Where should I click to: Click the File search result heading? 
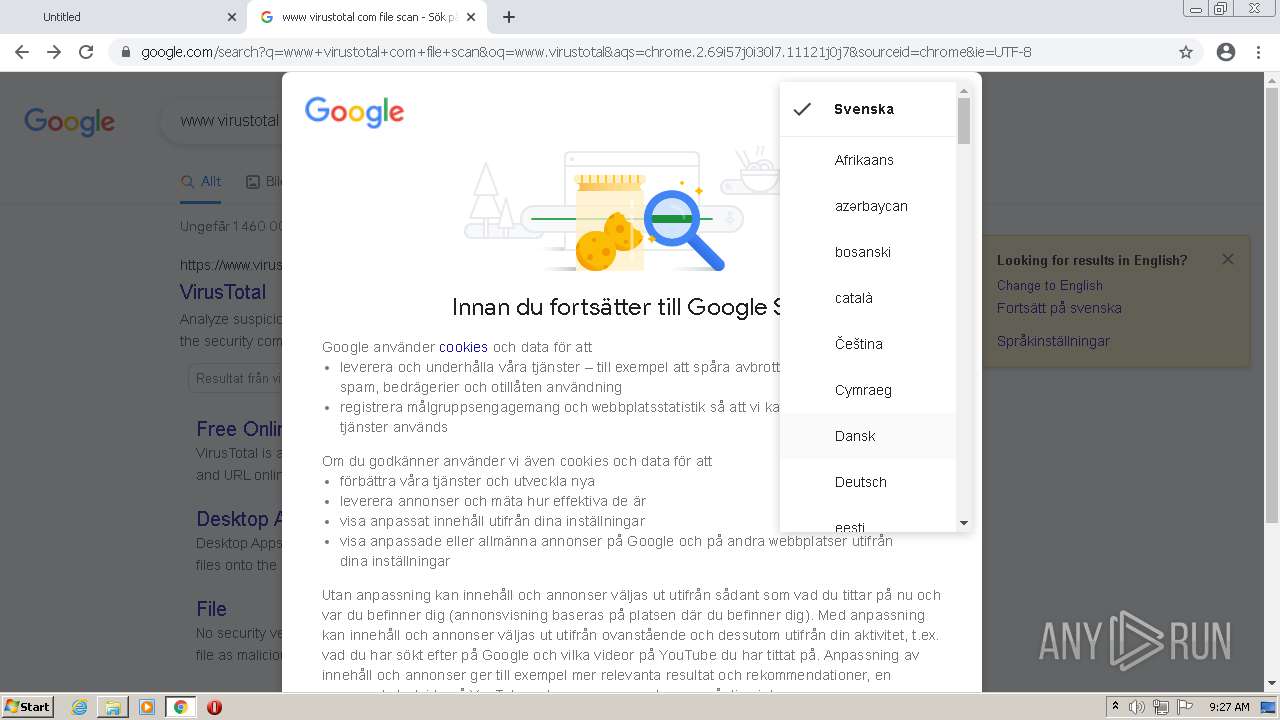tap(211, 609)
